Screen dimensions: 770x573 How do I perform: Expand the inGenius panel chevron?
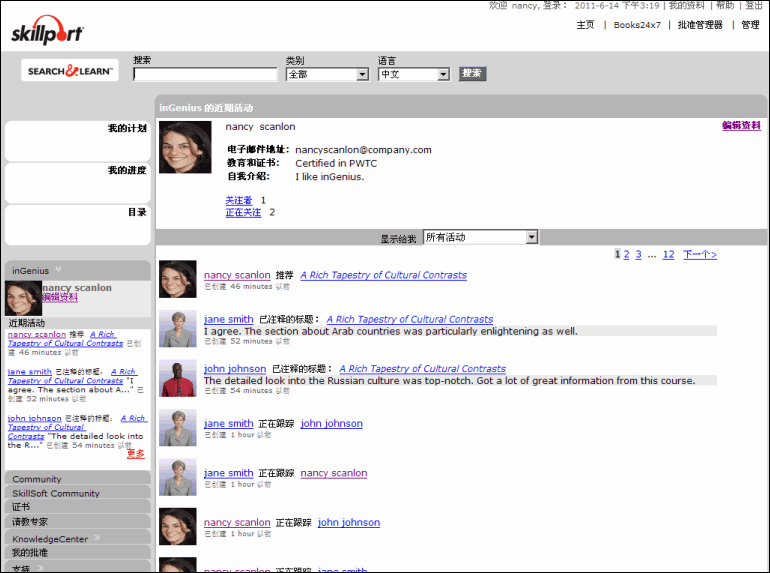pos(58,269)
